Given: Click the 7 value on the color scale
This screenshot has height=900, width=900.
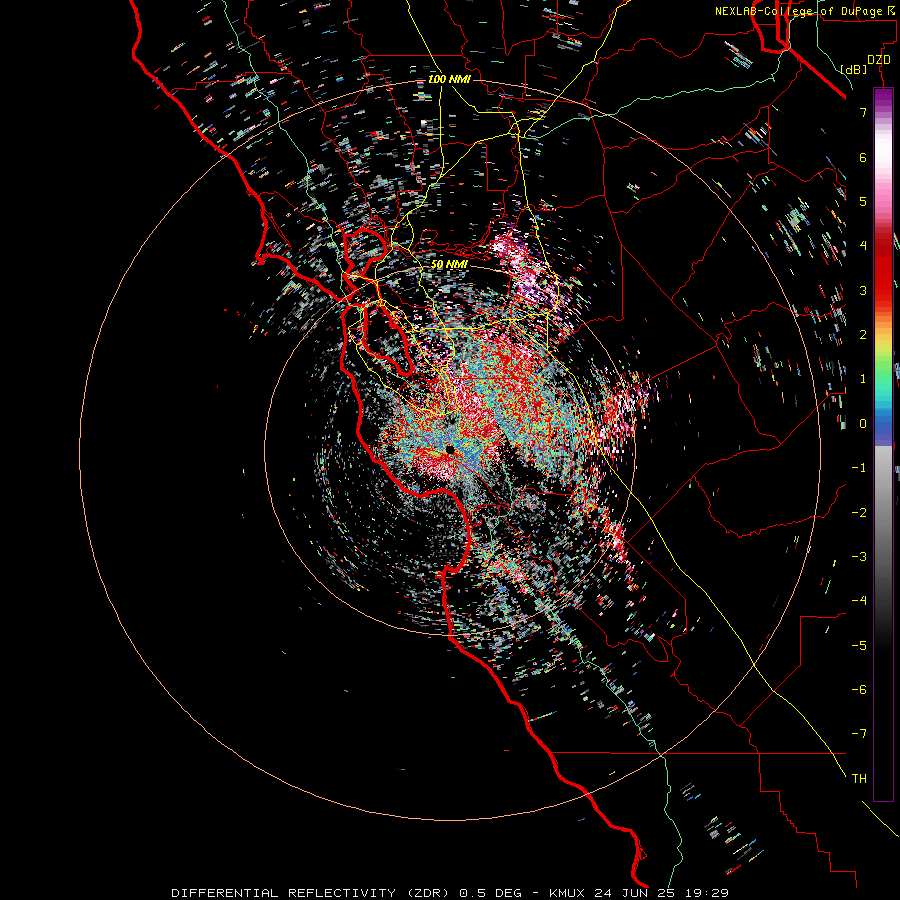Looking at the screenshot, I should 863,112.
